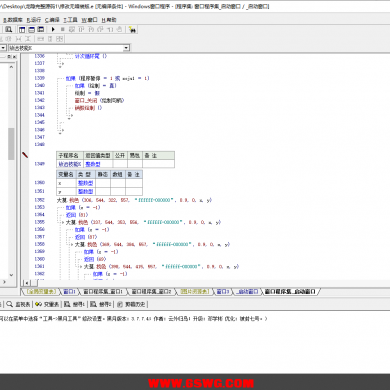Screen dimensions: 390x390
Task: Click the magnifier preview toolbar icon
Action: click(x=9, y=30)
